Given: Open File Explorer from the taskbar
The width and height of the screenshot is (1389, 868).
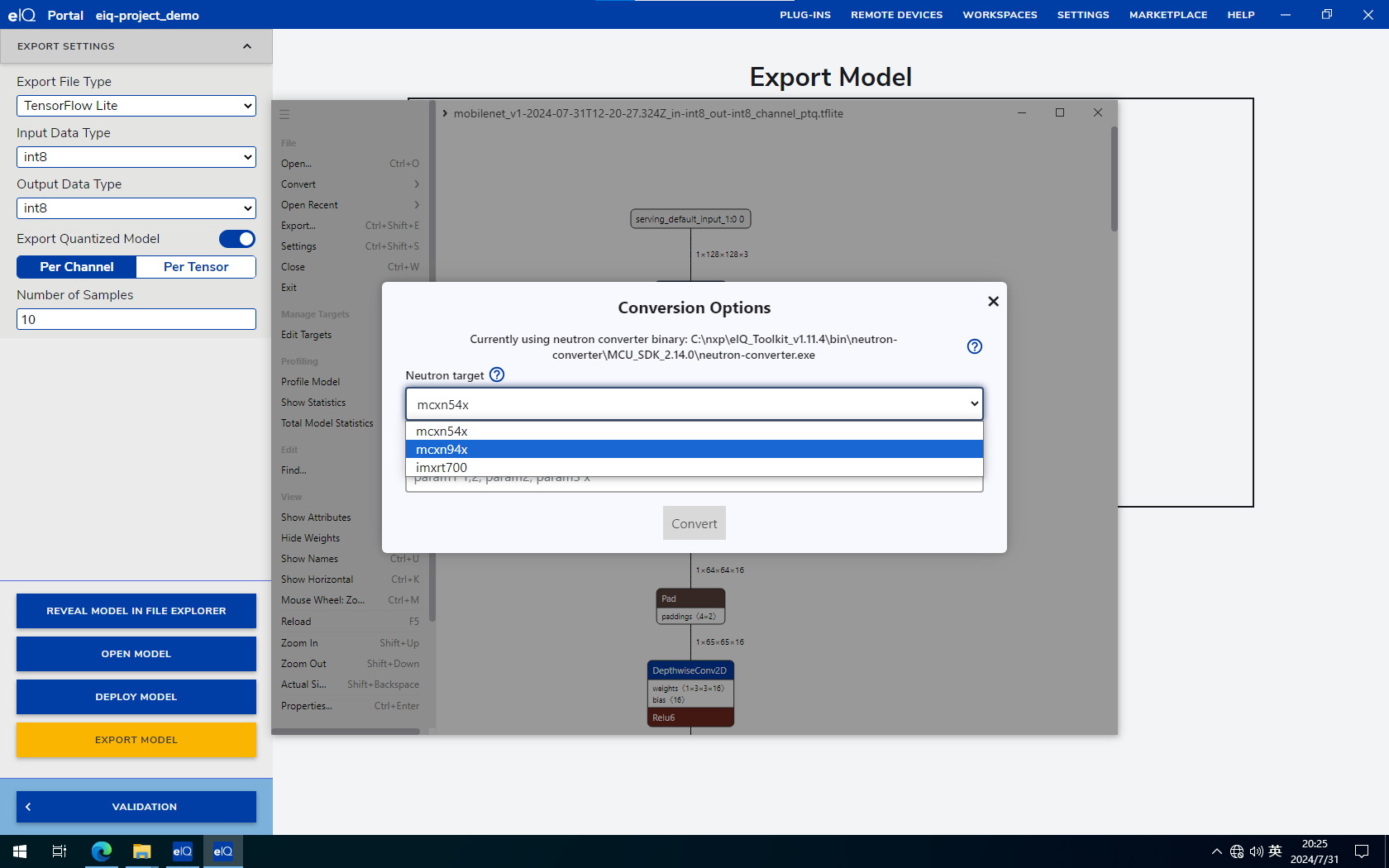Looking at the screenshot, I should click(x=142, y=851).
